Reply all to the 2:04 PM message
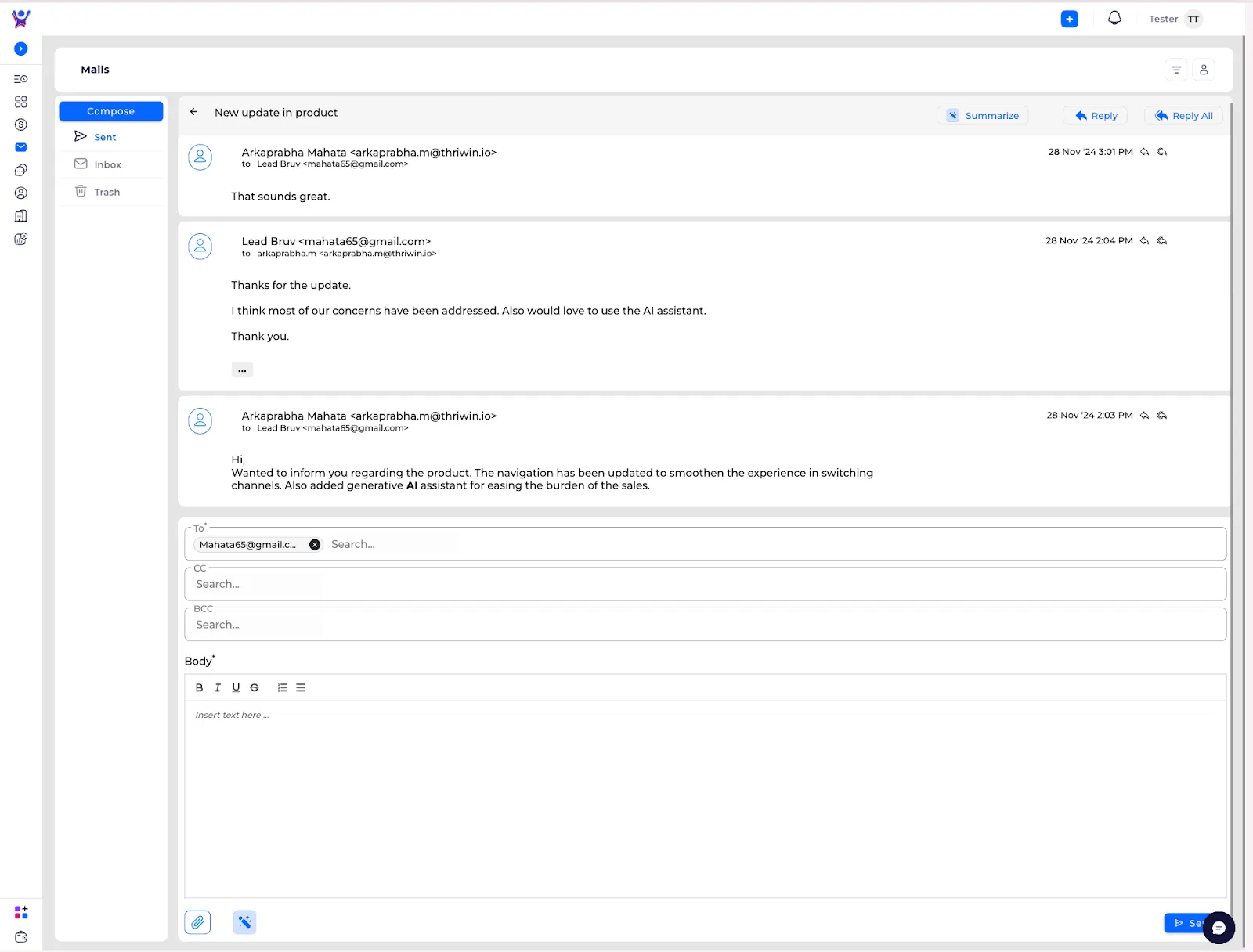Screen dimensions: 1253x952 (x=1162, y=240)
